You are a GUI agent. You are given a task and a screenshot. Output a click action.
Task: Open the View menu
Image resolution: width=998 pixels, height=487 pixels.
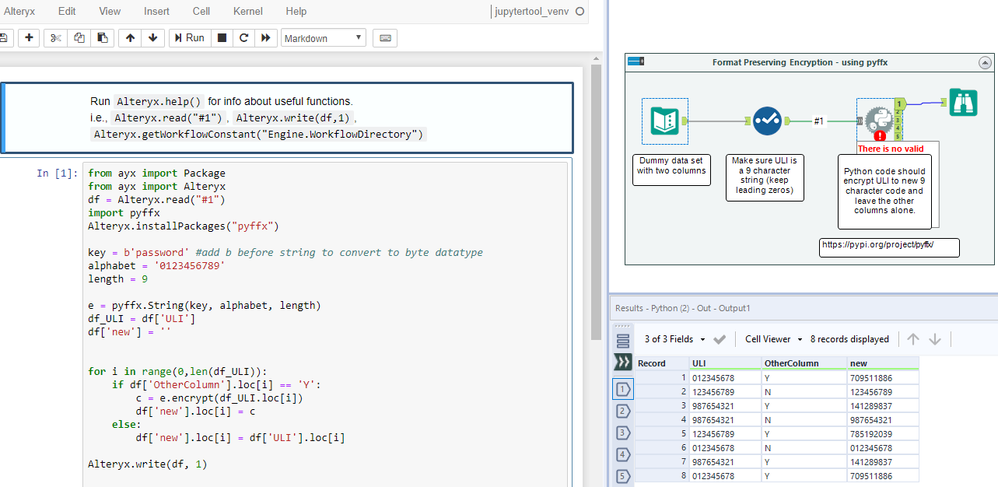pos(109,11)
